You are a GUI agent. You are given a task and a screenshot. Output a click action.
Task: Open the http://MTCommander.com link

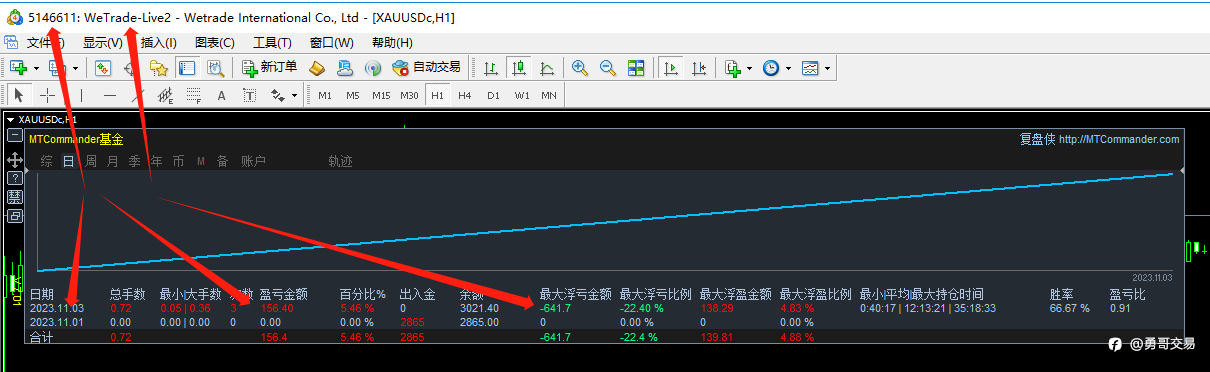[x=1119, y=140]
